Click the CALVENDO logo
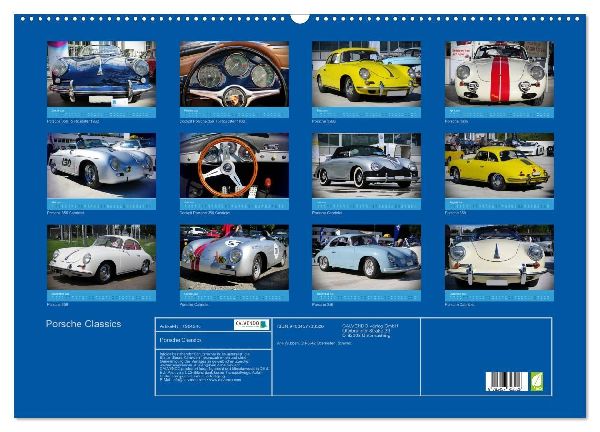600x432 pixels. point(251,324)
